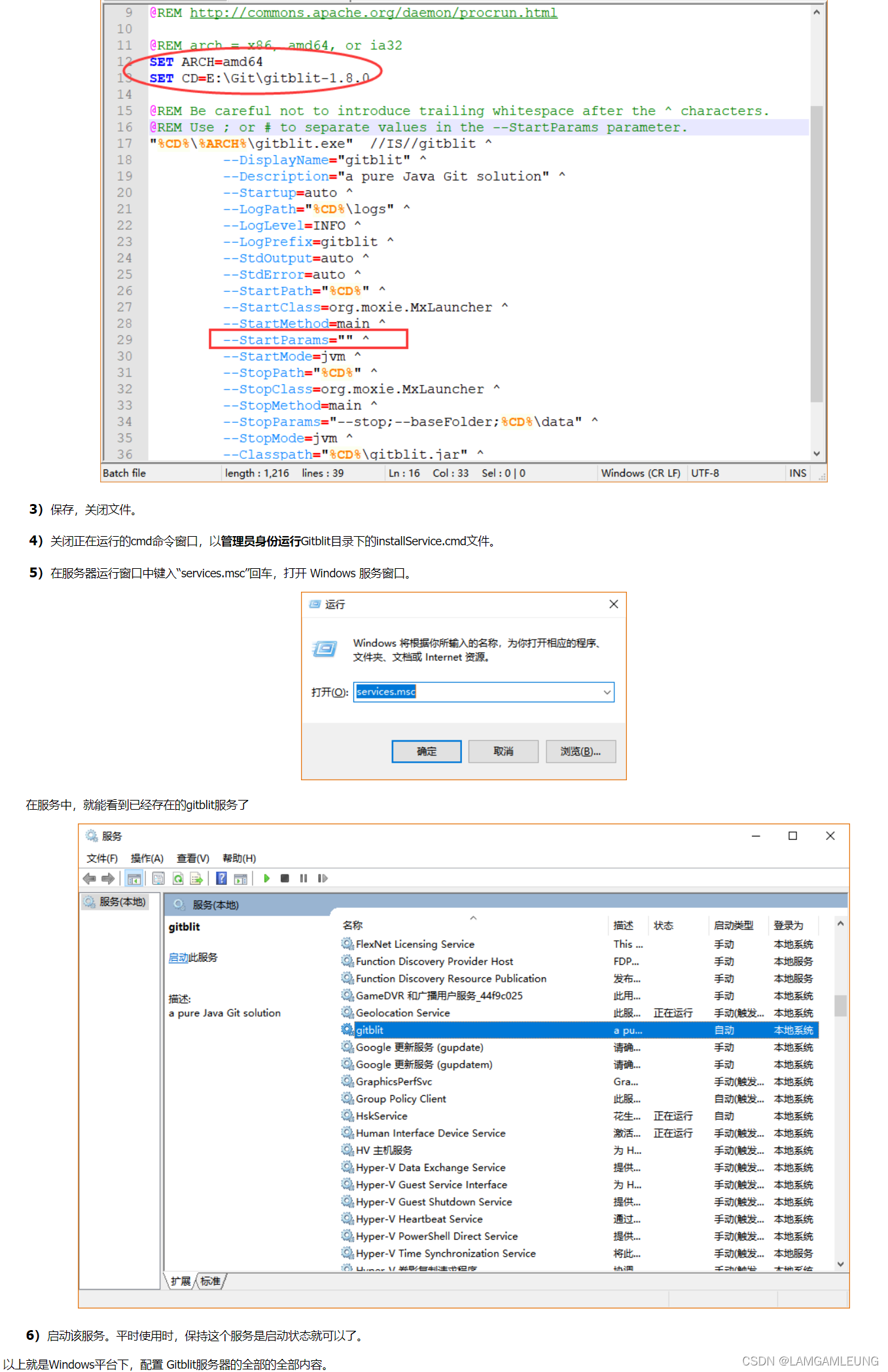Click gear icon beside Group Policy Client
The width and height of the screenshot is (888, 1372).
pyautogui.click(x=347, y=1098)
